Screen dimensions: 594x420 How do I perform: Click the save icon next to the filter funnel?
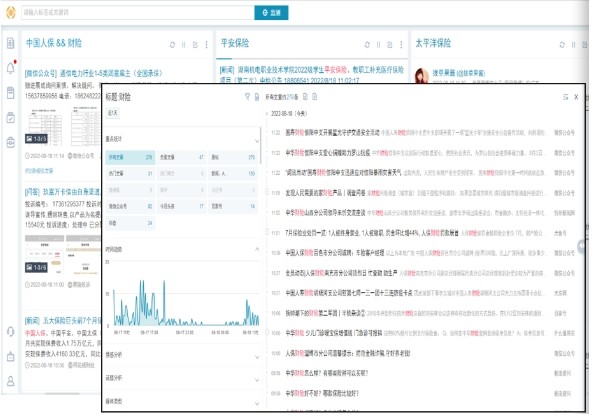[x=256, y=97]
